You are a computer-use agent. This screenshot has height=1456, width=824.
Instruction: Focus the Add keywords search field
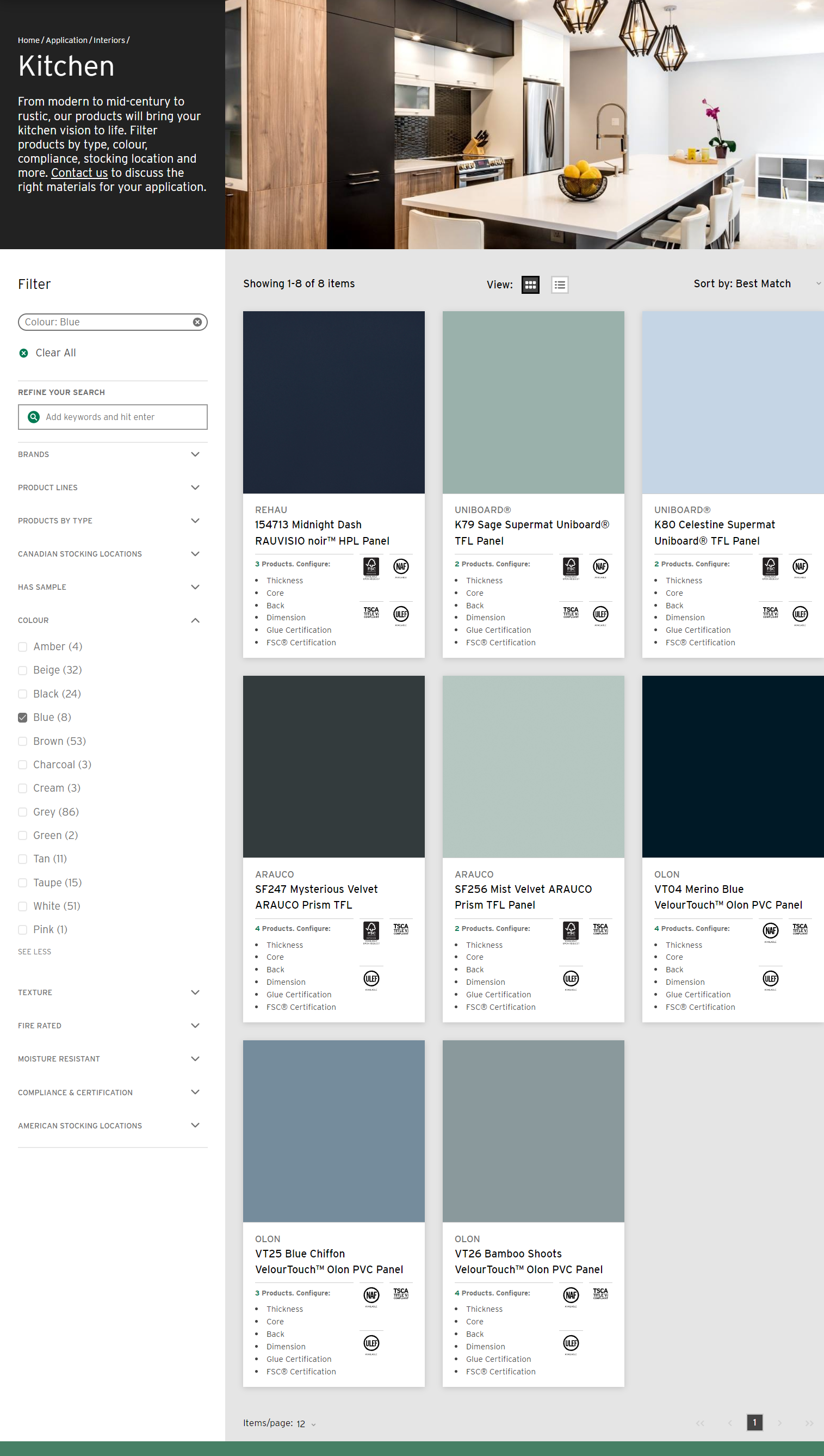point(113,417)
